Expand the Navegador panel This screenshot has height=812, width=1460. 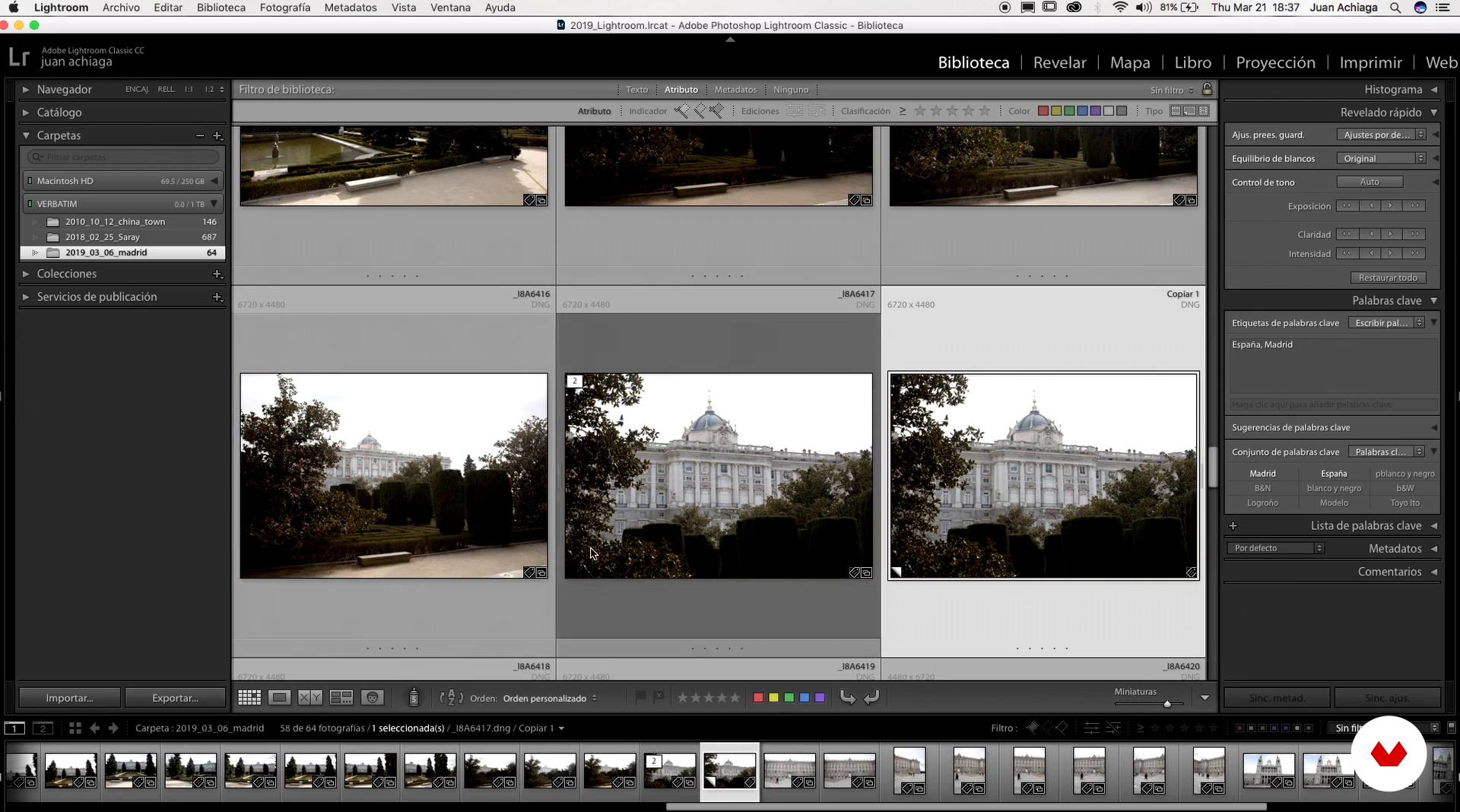click(x=26, y=89)
